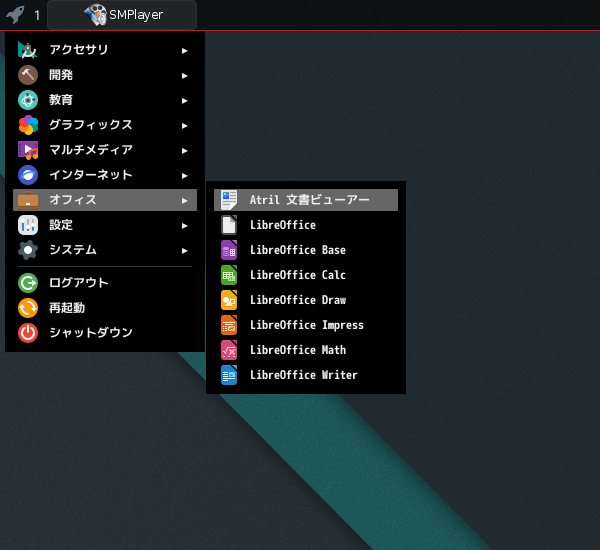
Task: Open the 設定 menu entry
Action: pyautogui.click(x=105, y=225)
